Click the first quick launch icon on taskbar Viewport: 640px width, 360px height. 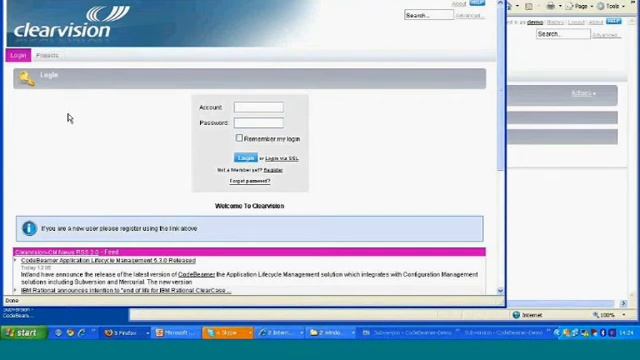coord(58,333)
